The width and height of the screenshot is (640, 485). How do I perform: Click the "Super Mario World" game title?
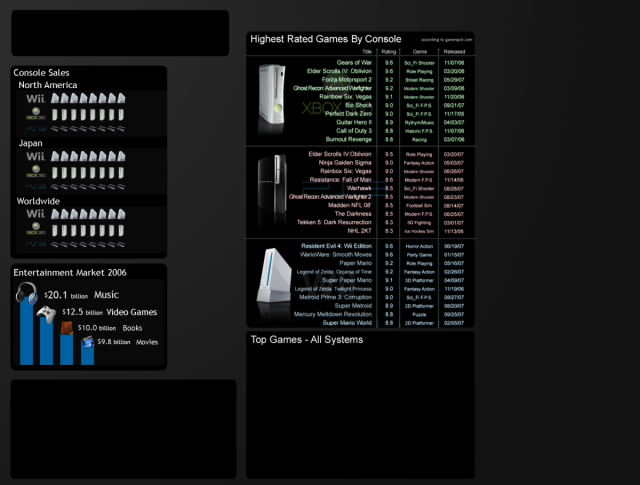(x=347, y=323)
